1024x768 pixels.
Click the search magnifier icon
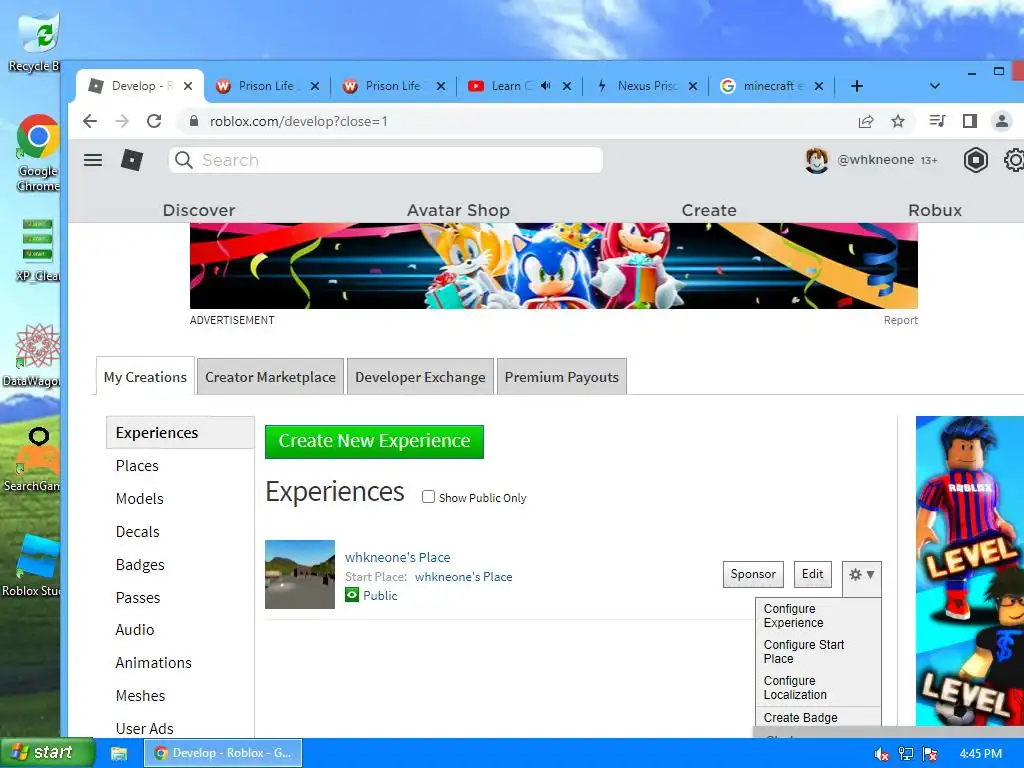(184, 160)
